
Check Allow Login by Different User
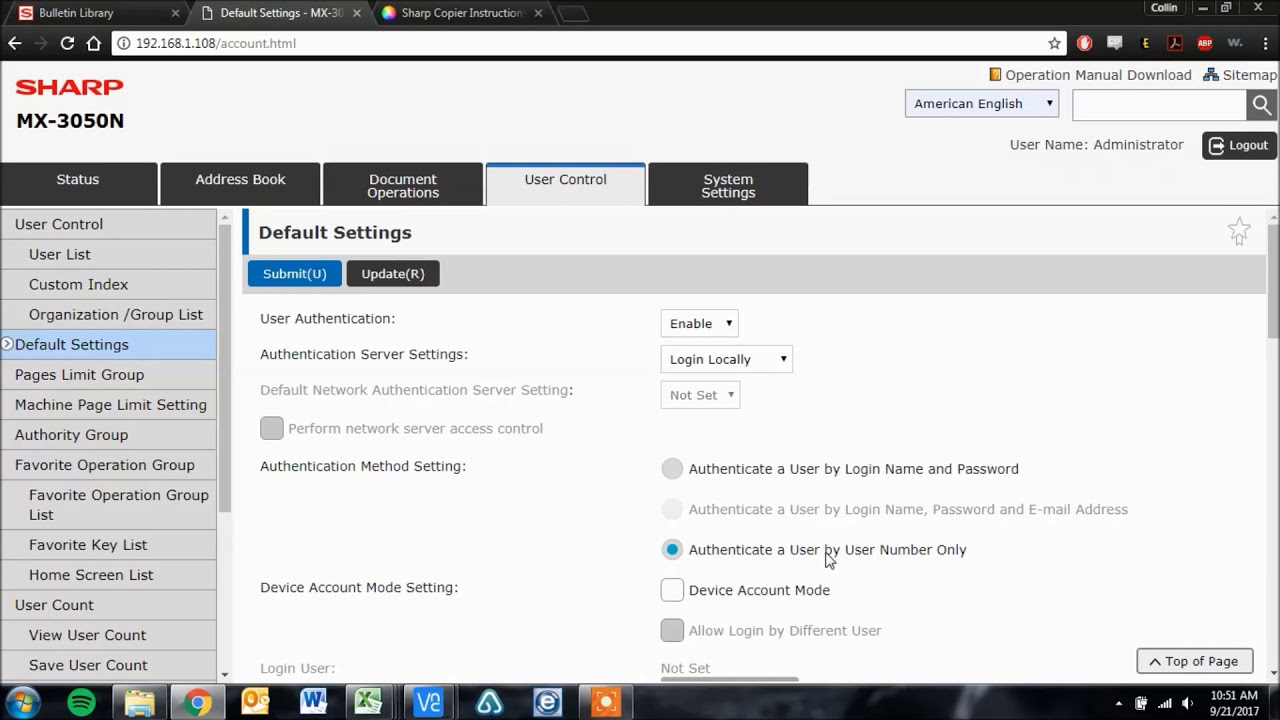tap(672, 630)
